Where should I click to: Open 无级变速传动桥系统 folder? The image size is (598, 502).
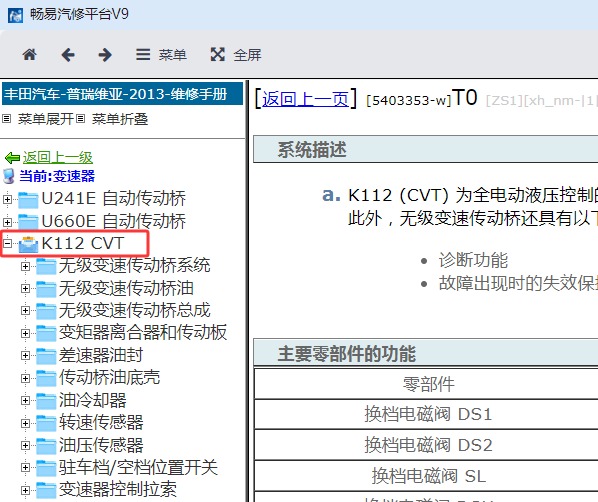pyautogui.click(x=135, y=265)
